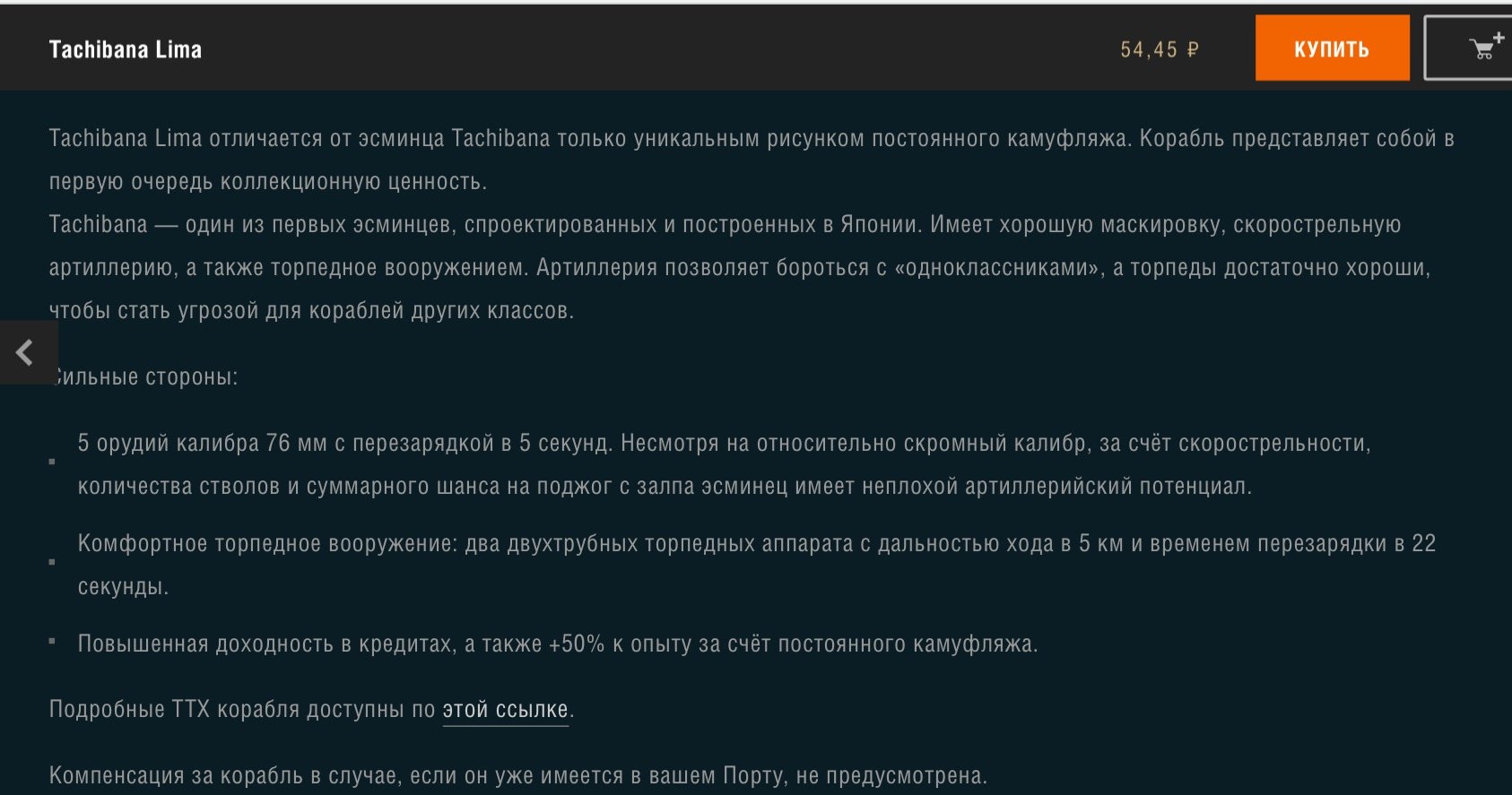Open the этой ссылке link
Screen dimensions: 1512x795
(x=505, y=710)
